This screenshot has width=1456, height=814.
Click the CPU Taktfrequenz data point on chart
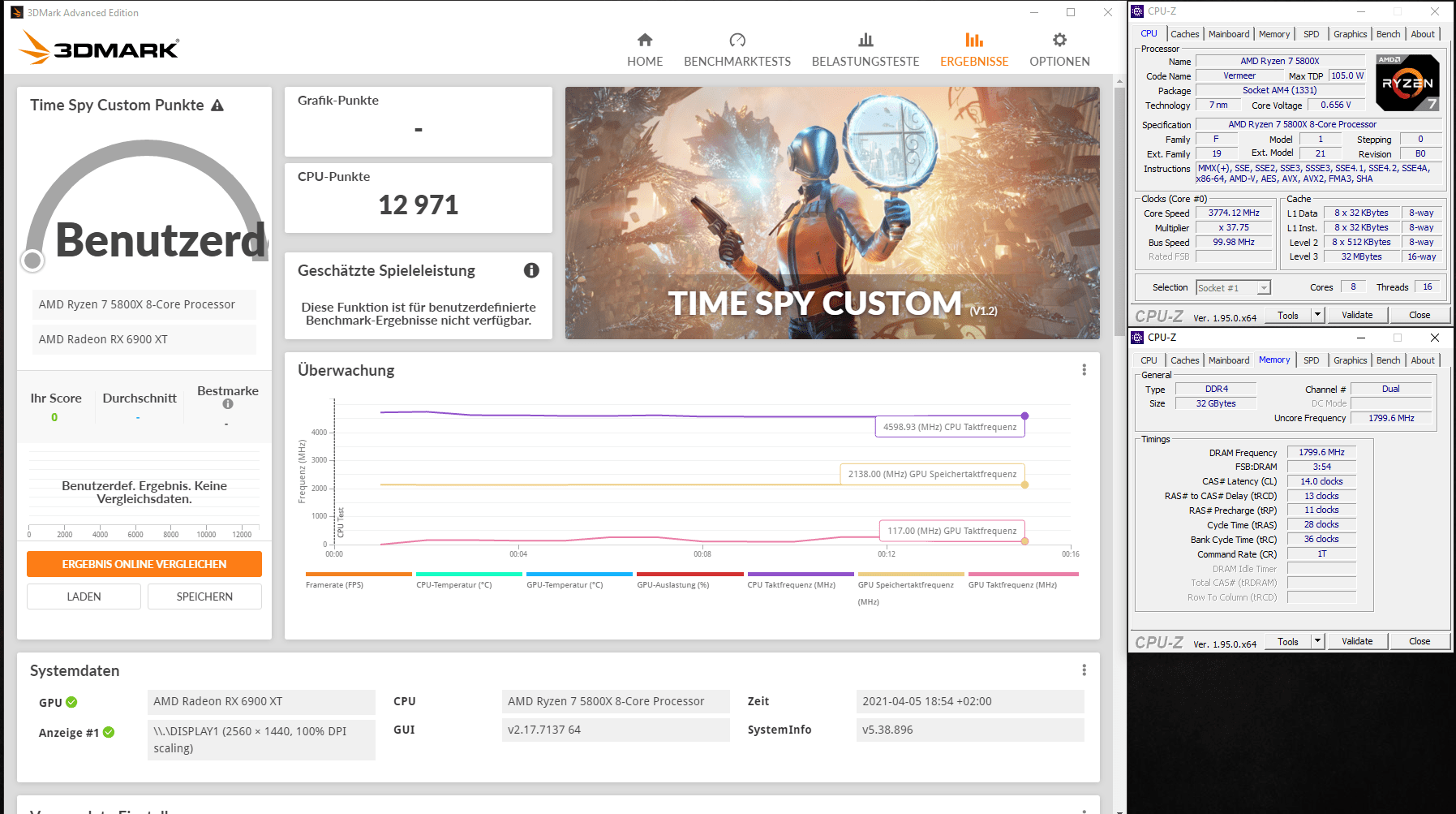click(x=1024, y=416)
